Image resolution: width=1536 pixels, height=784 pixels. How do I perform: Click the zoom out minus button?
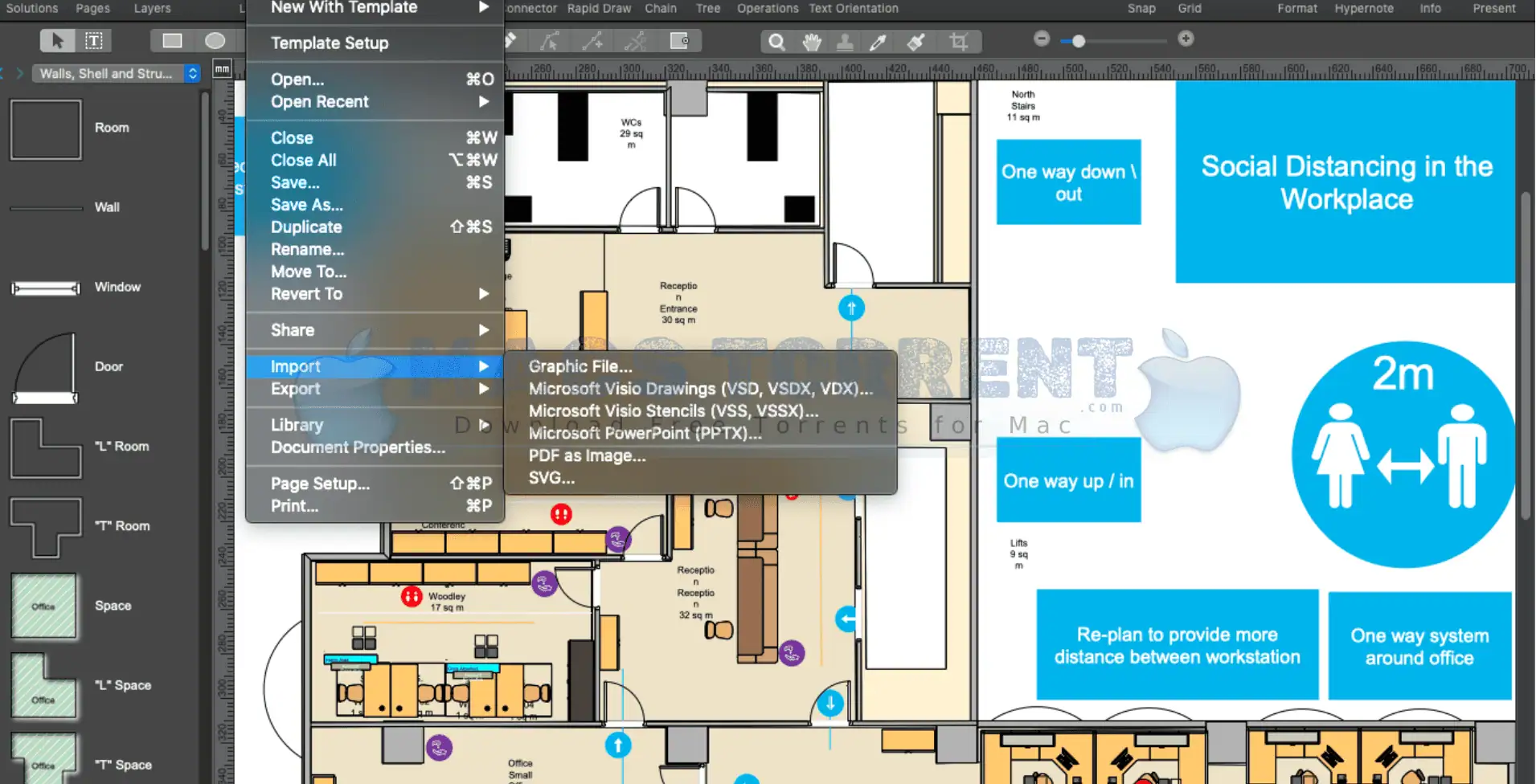[x=1042, y=39]
